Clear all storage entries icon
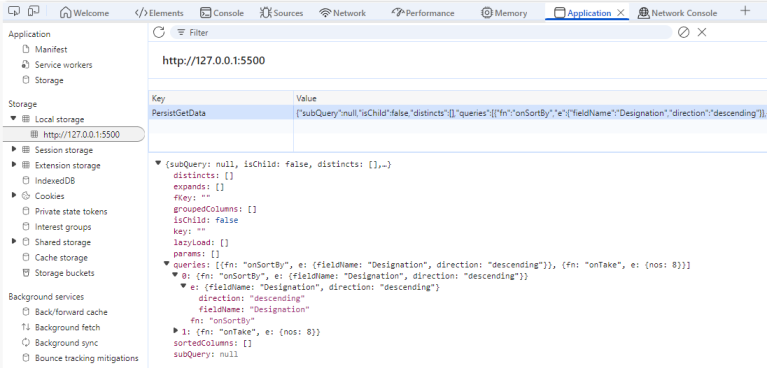The image size is (767, 368). [x=683, y=32]
